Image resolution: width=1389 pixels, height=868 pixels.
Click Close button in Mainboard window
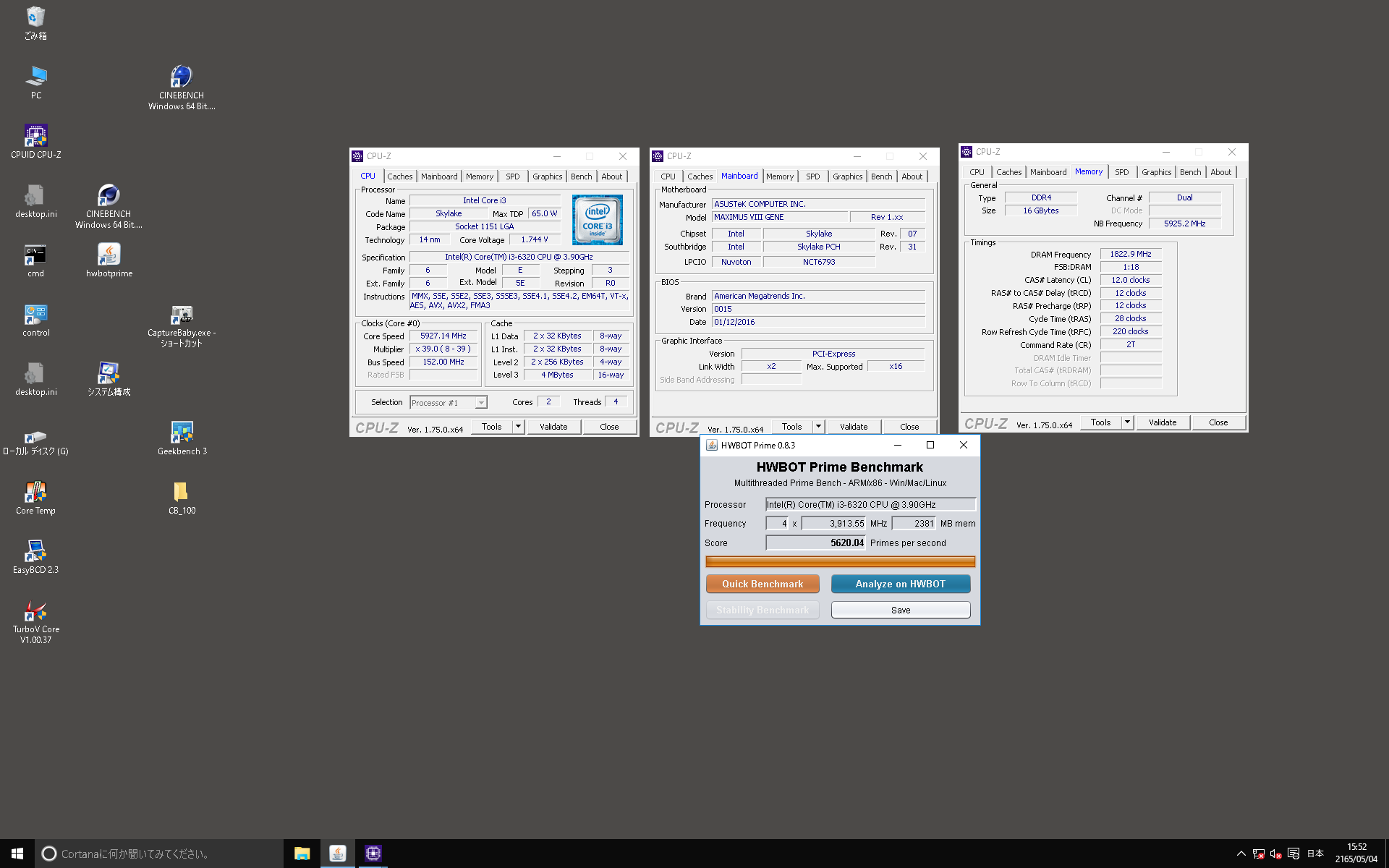[x=909, y=427]
